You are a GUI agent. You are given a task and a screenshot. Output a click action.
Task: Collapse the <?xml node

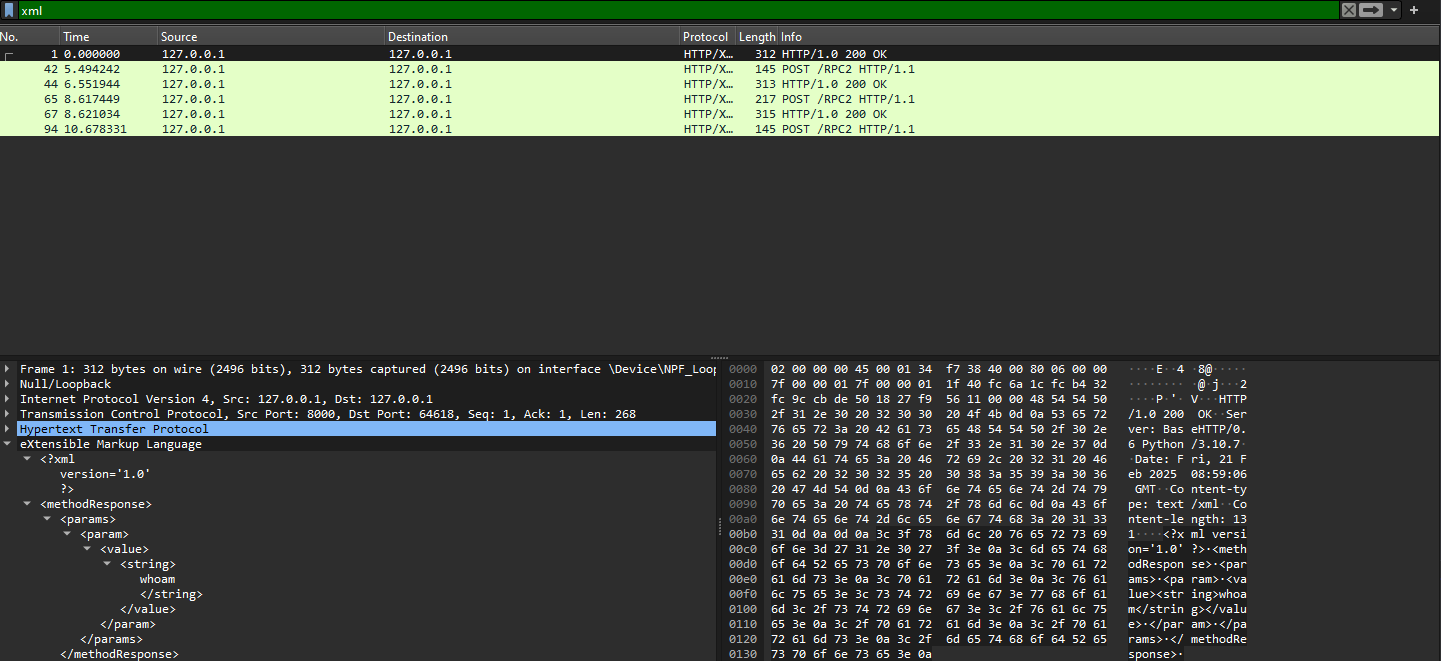(x=28, y=459)
